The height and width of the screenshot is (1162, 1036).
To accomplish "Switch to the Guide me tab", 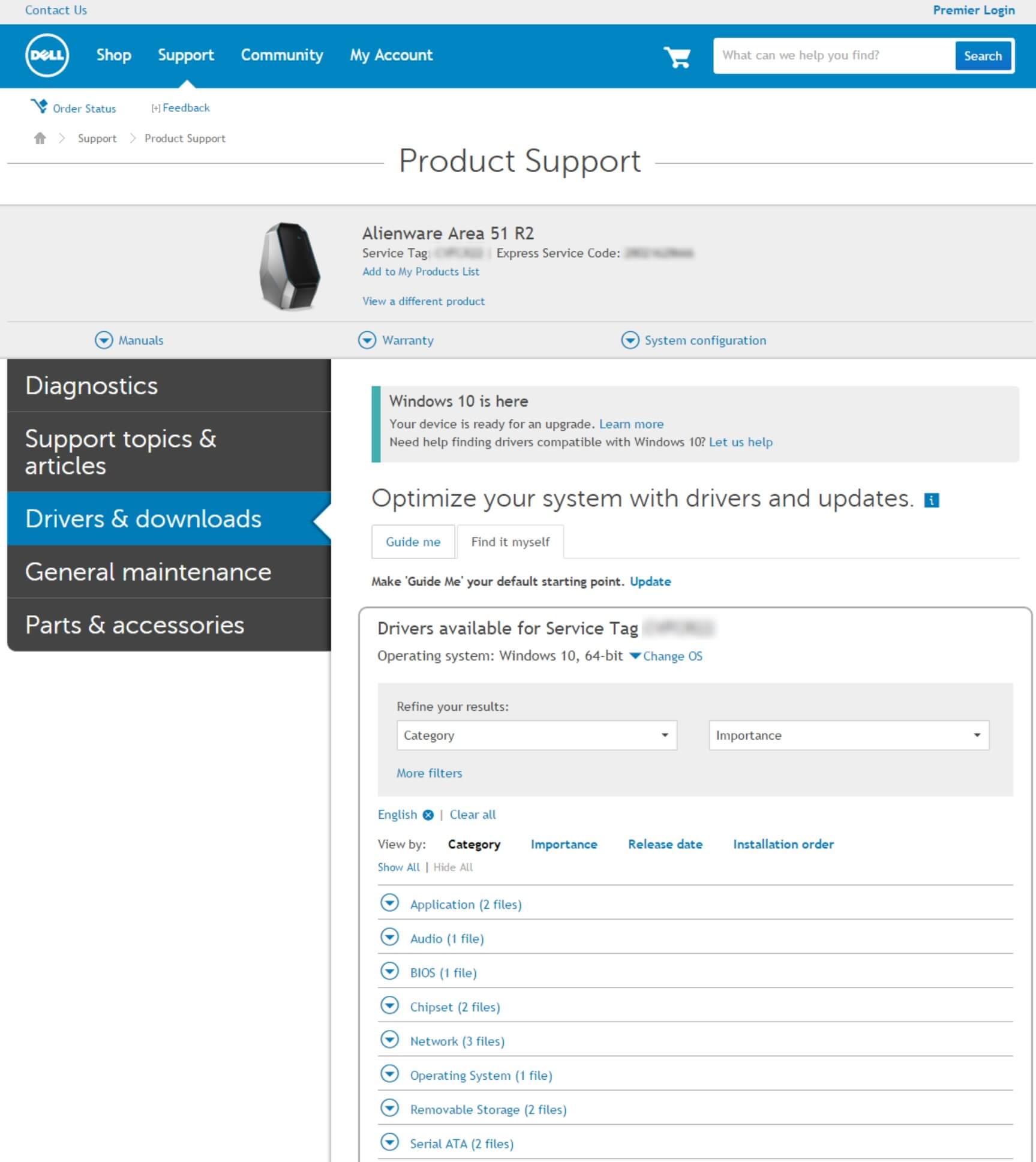I will 413,542.
